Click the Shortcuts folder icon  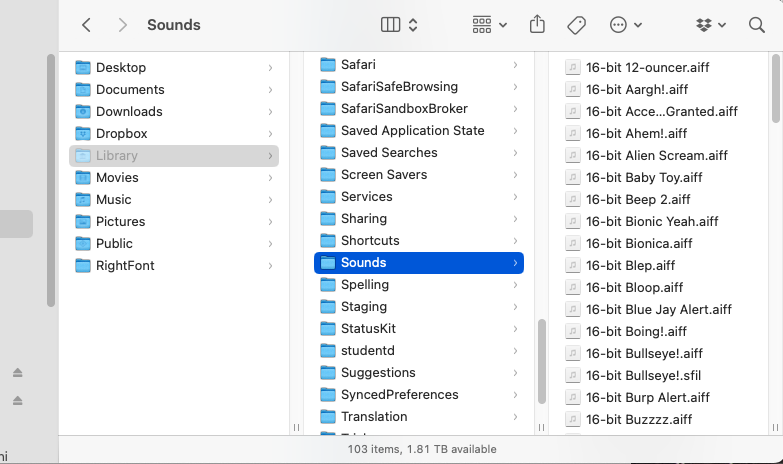(328, 240)
